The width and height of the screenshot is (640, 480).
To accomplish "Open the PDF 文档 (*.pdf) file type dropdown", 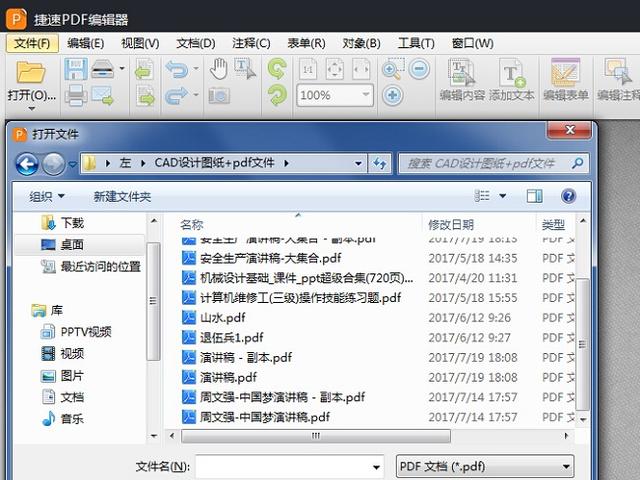I will click(x=485, y=466).
